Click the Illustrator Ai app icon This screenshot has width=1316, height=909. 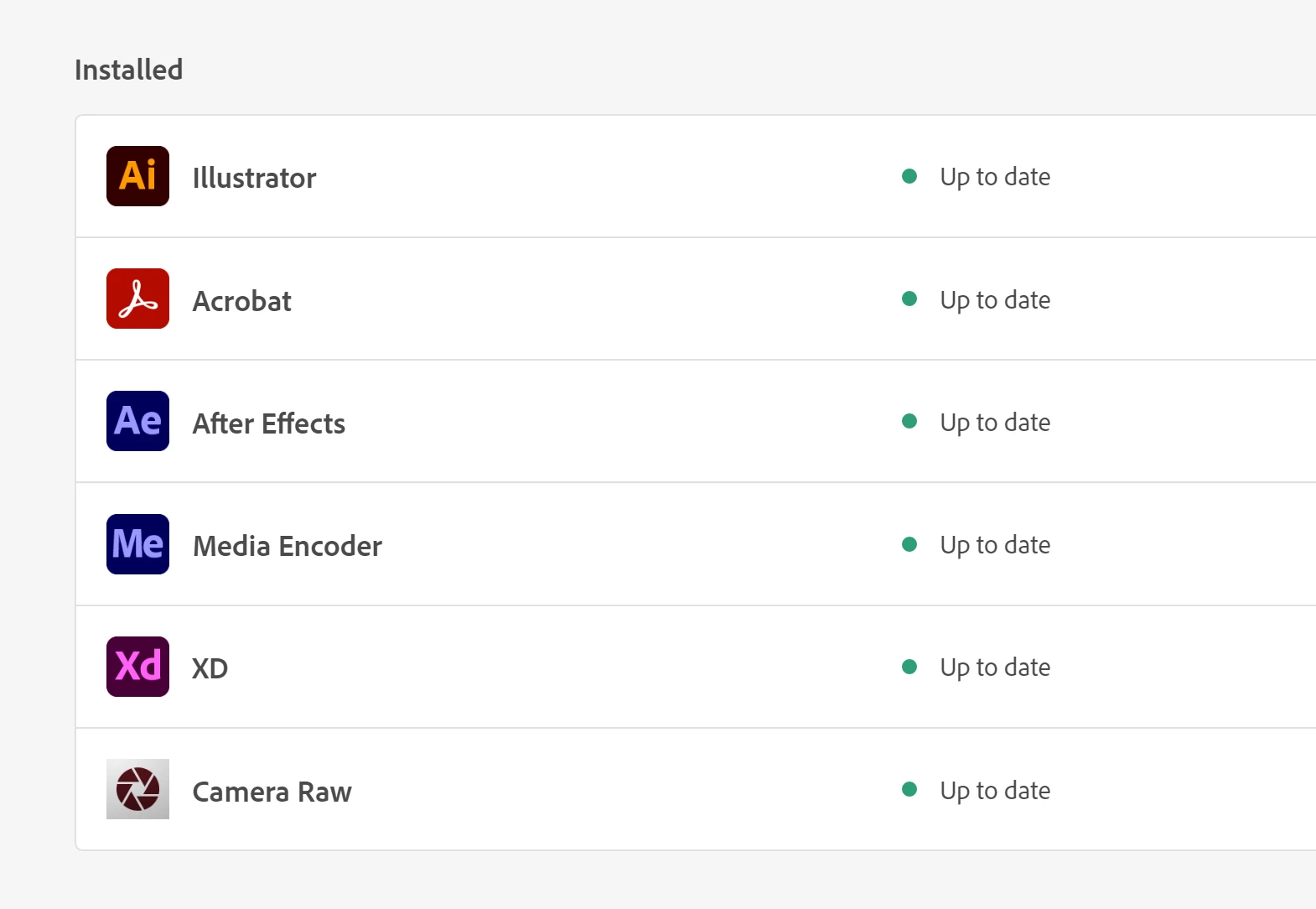[x=137, y=176]
